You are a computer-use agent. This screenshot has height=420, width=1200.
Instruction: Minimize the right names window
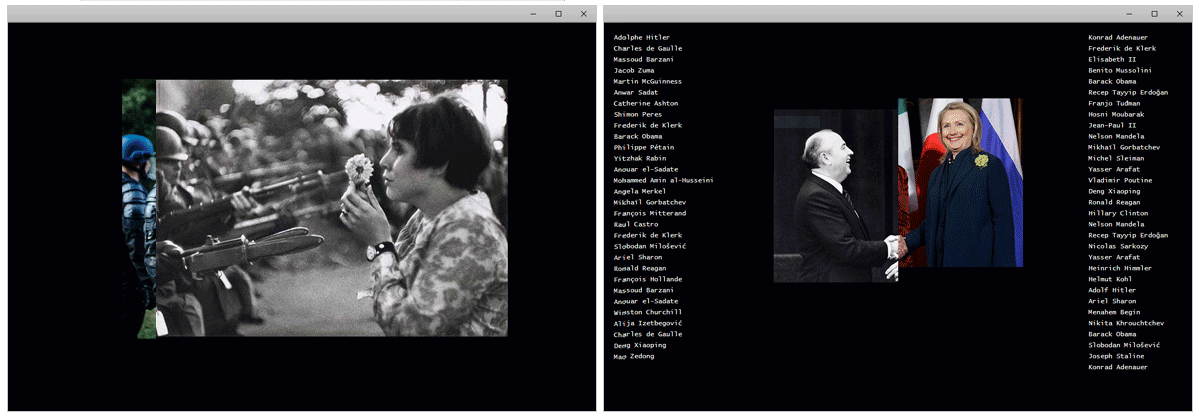pyautogui.click(x=1129, y=13)
